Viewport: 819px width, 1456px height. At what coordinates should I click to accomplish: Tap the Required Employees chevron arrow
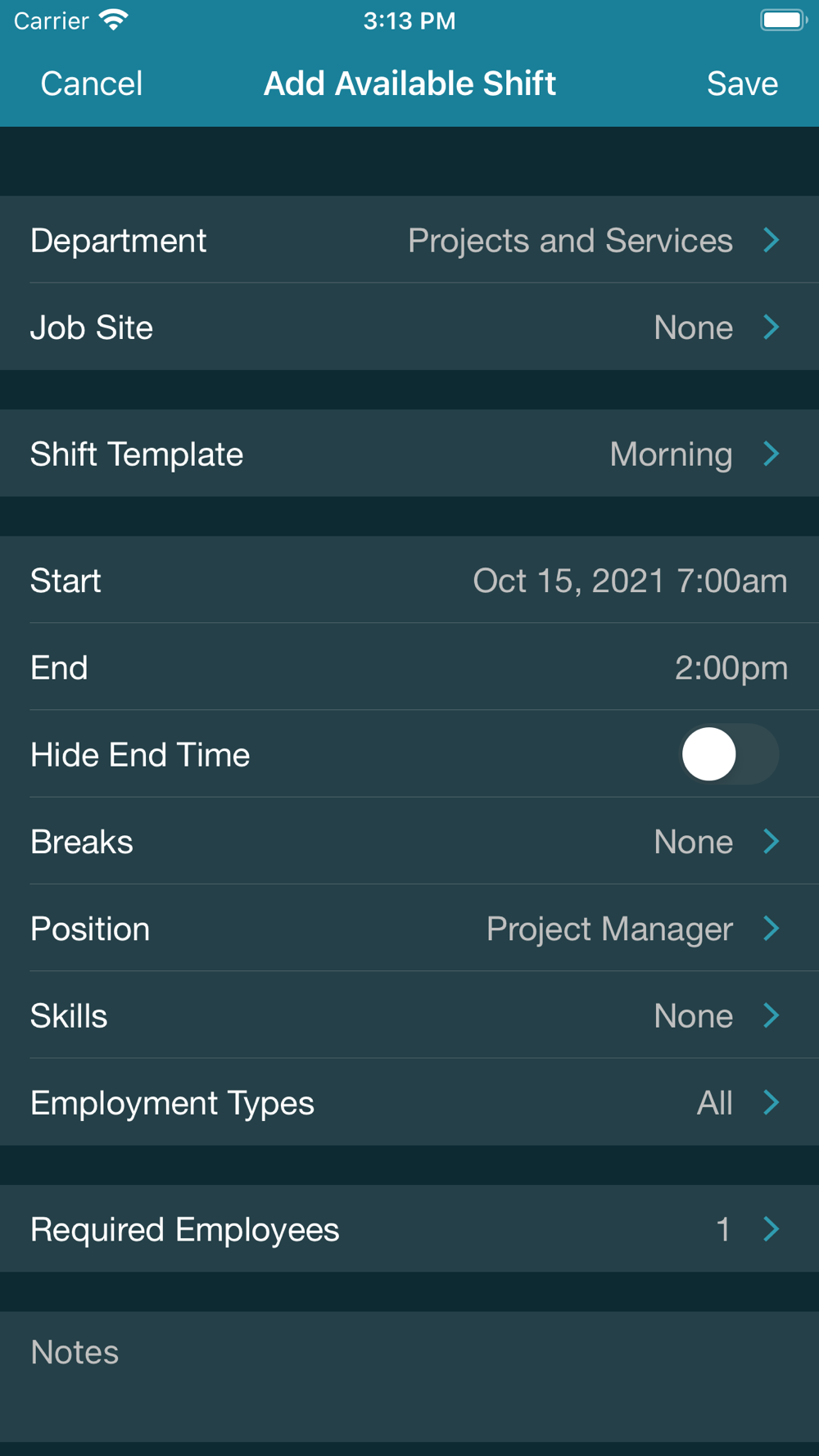pyautogui.click(x=771, y=1229)
